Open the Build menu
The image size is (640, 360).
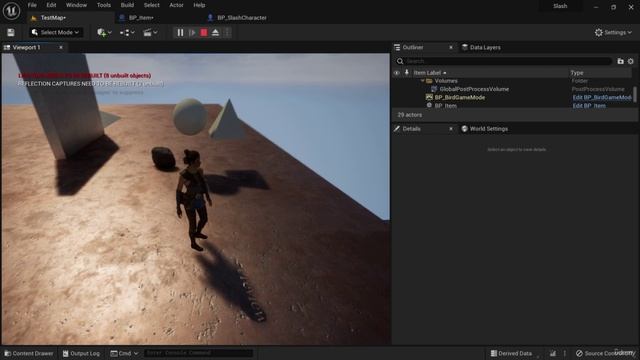pyautogui.click(x=127, y=5)
